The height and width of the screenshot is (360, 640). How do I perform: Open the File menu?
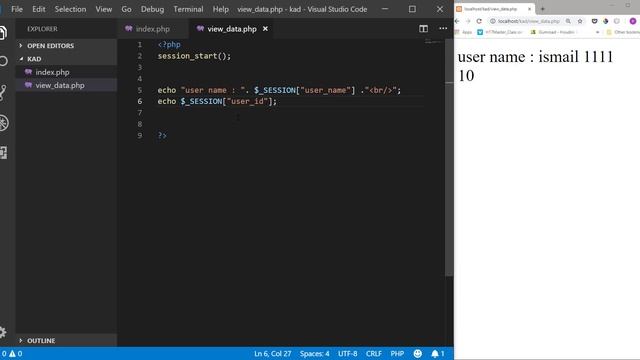tap(17, 9)
